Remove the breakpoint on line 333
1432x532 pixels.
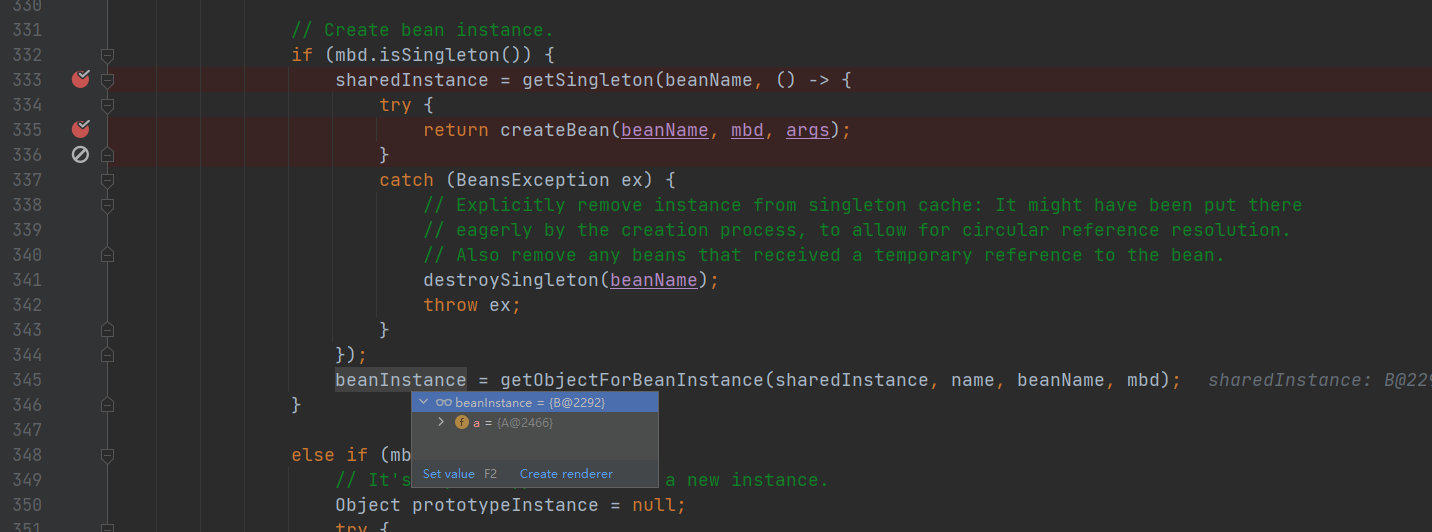(x=81, y=80)
